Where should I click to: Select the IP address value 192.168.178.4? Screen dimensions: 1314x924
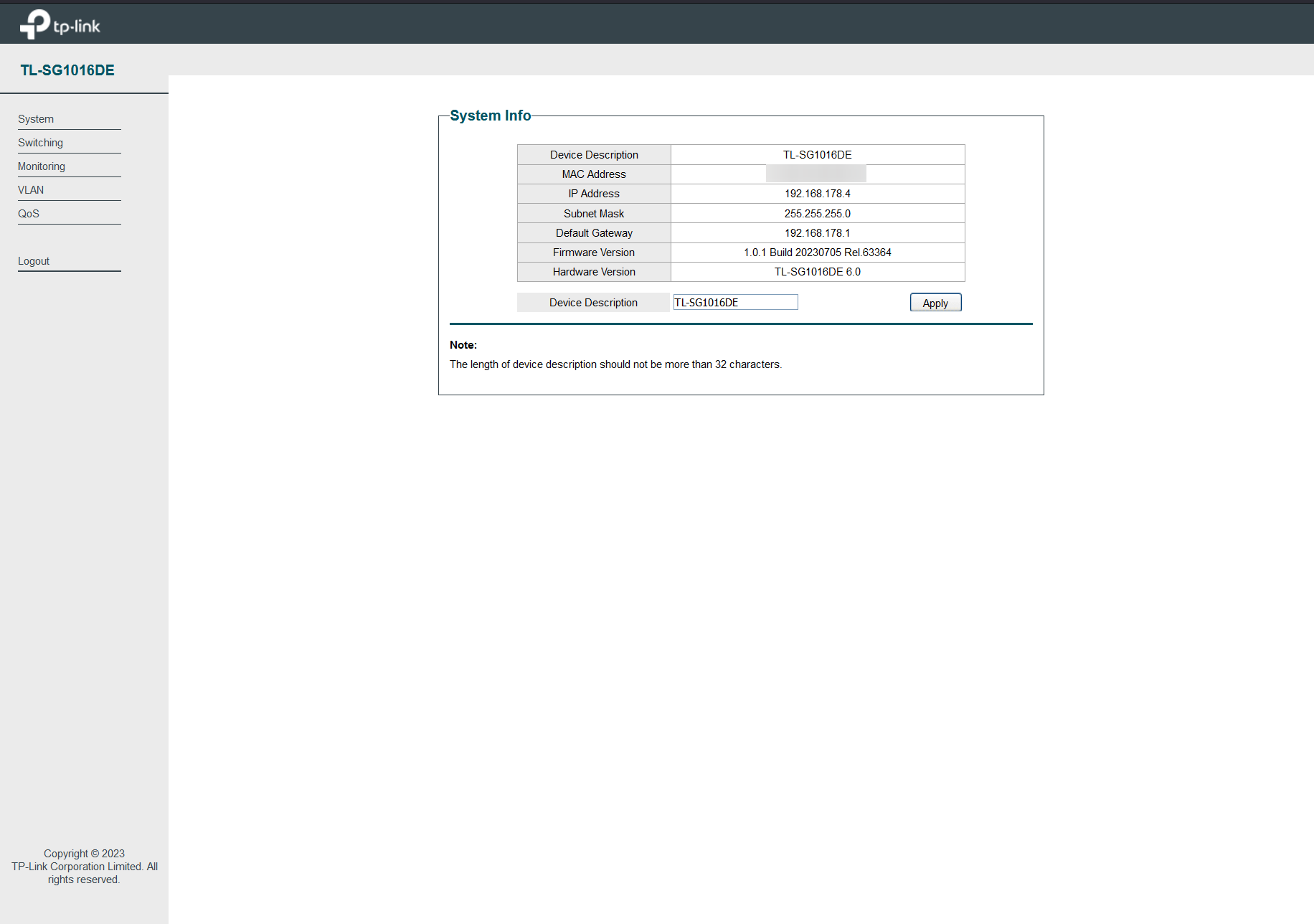[818, 194]
